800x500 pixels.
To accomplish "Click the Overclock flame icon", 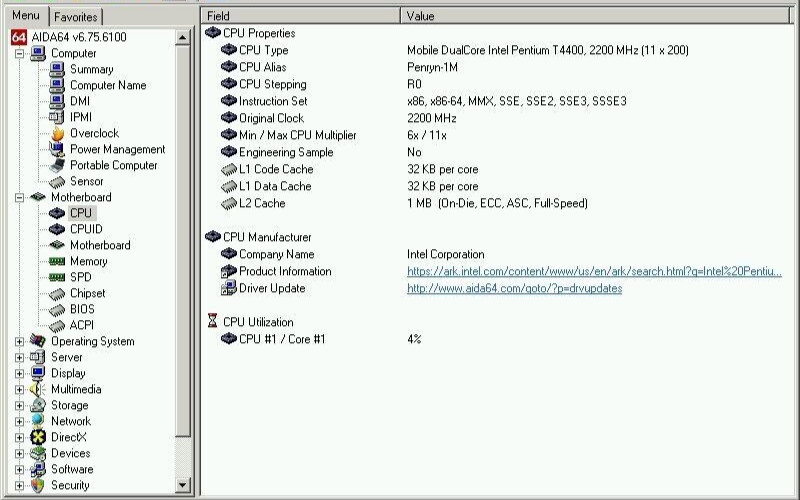I will click(x=57, y=133).
